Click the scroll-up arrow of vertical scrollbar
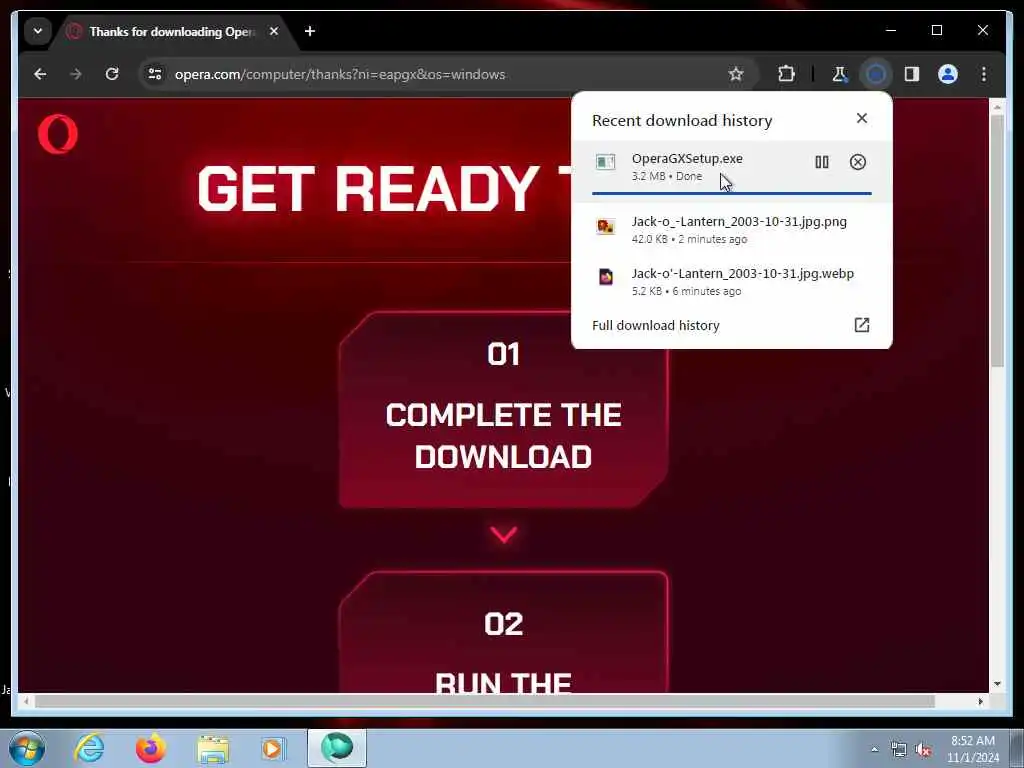Screen dimensions: 1024x768 [997, 105]
